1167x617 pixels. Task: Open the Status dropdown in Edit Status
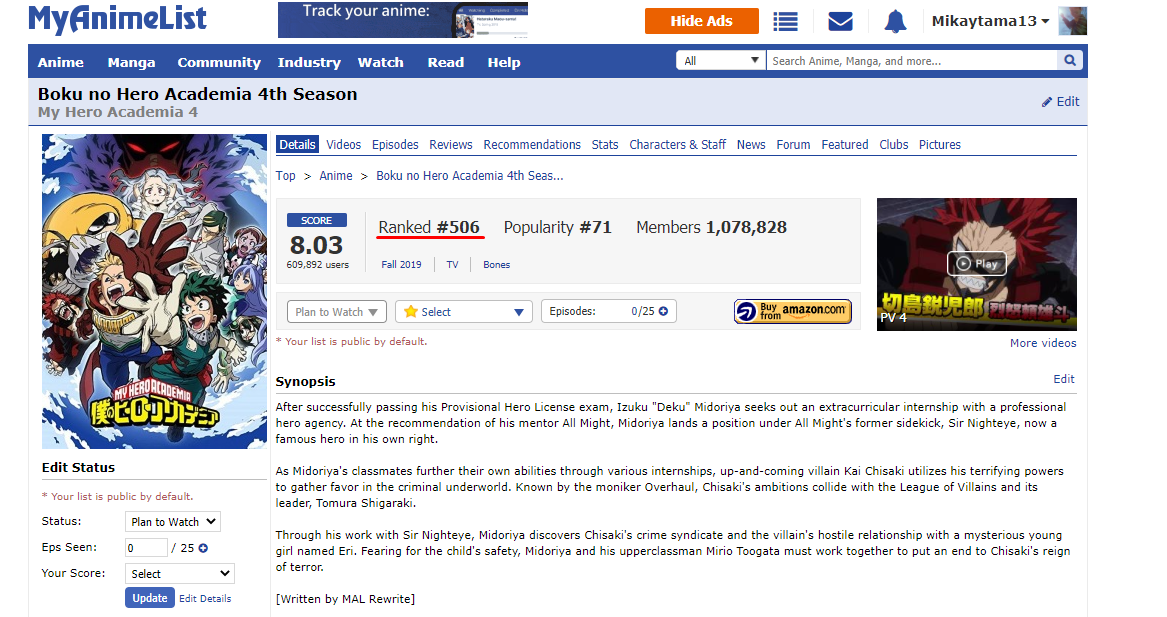[x=173, y=522]
